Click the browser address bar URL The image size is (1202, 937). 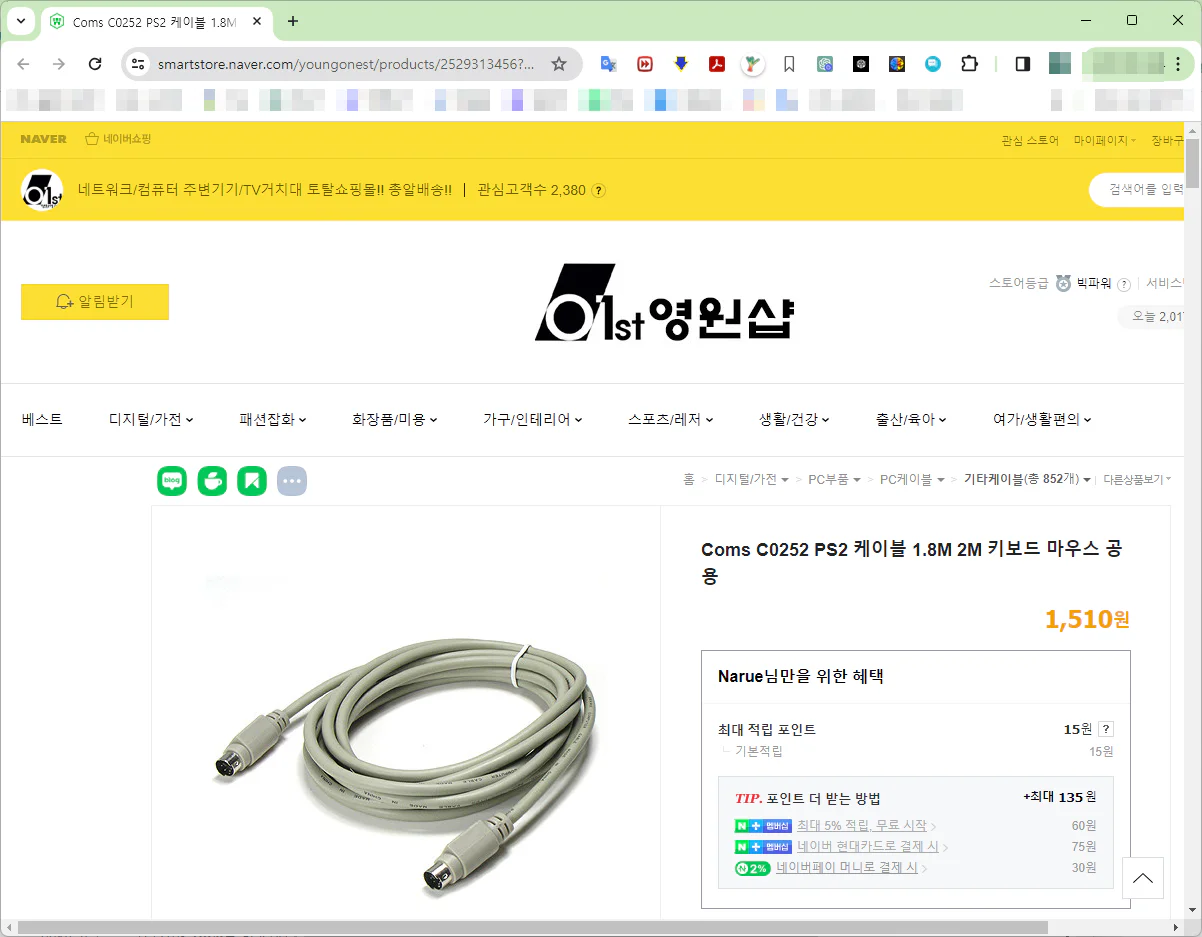click(346, 64)
